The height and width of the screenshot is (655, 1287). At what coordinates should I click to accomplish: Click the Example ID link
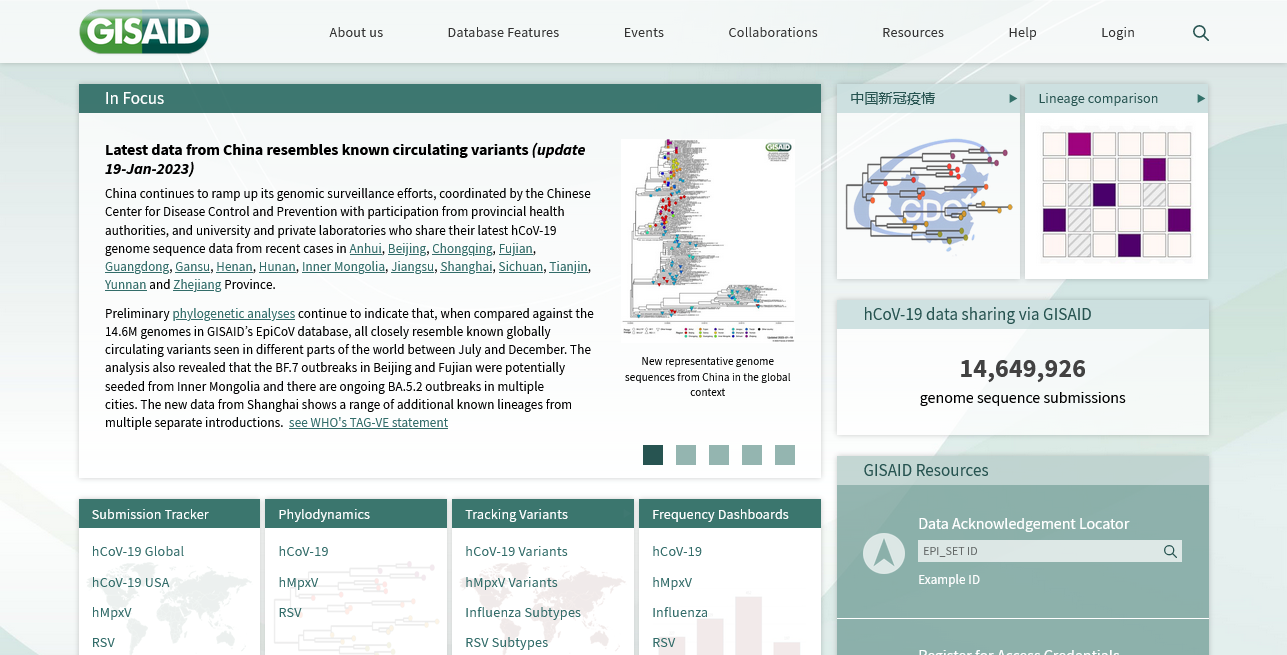(949, 580)
